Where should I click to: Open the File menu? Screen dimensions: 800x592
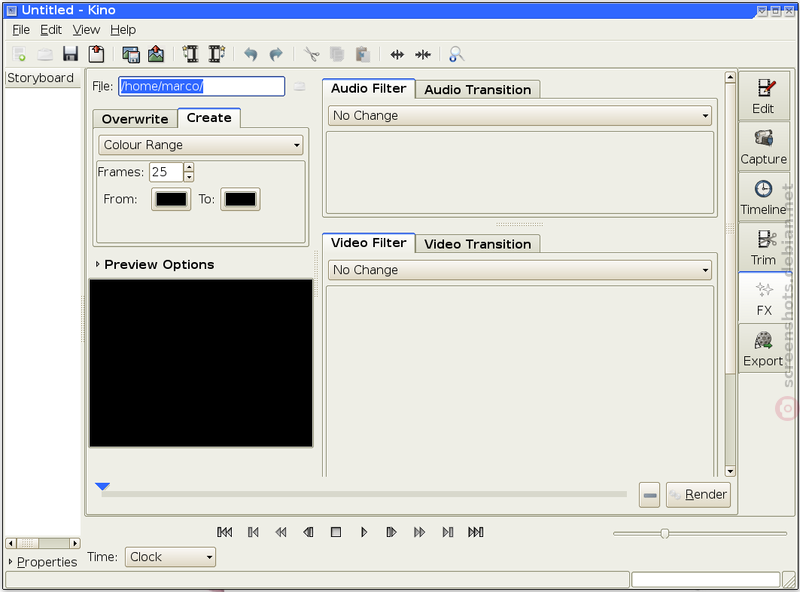tap(21, 30)
